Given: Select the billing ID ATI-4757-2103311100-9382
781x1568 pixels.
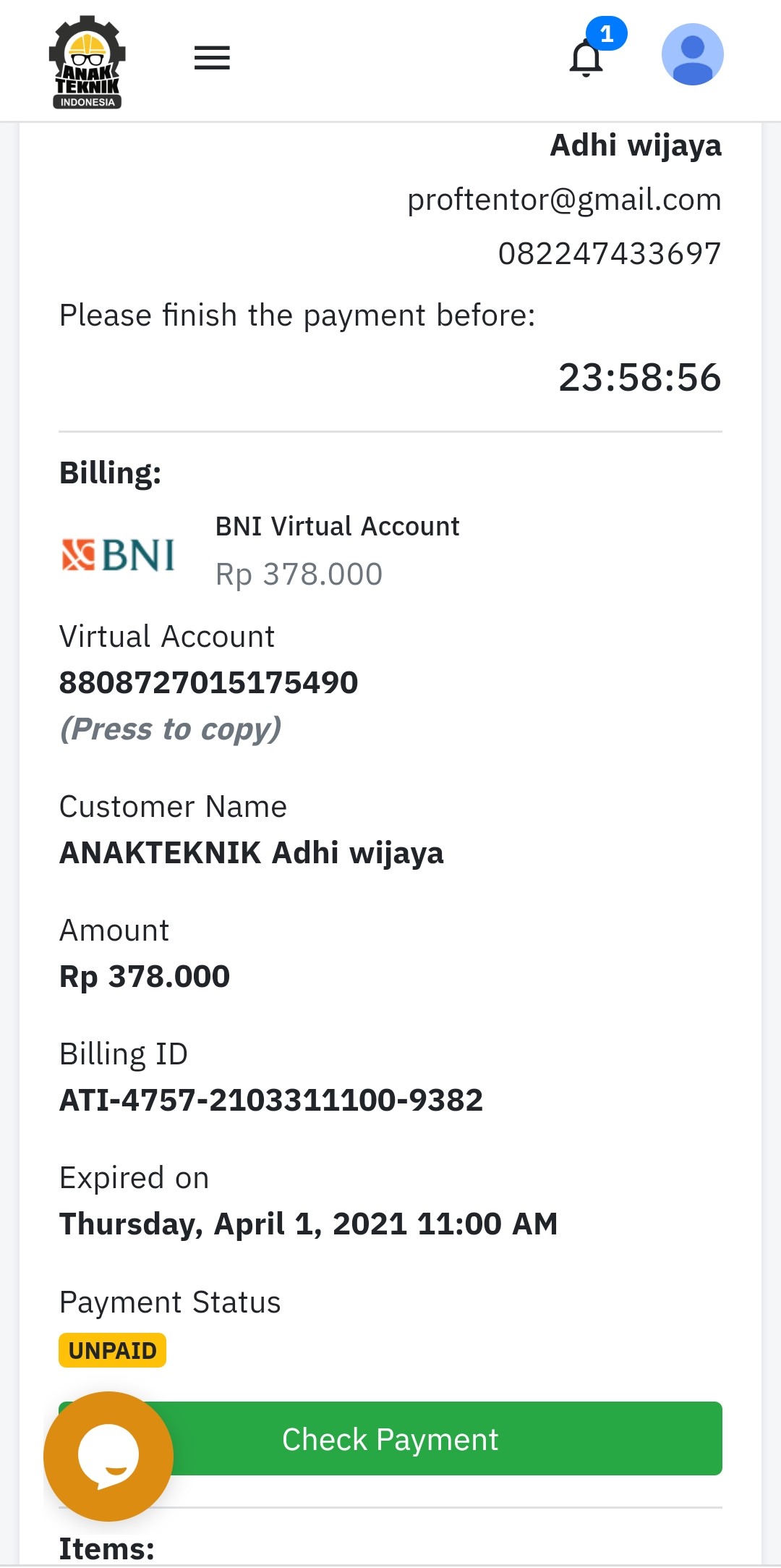Looking at the screenshot, I should click(270, 1100).
